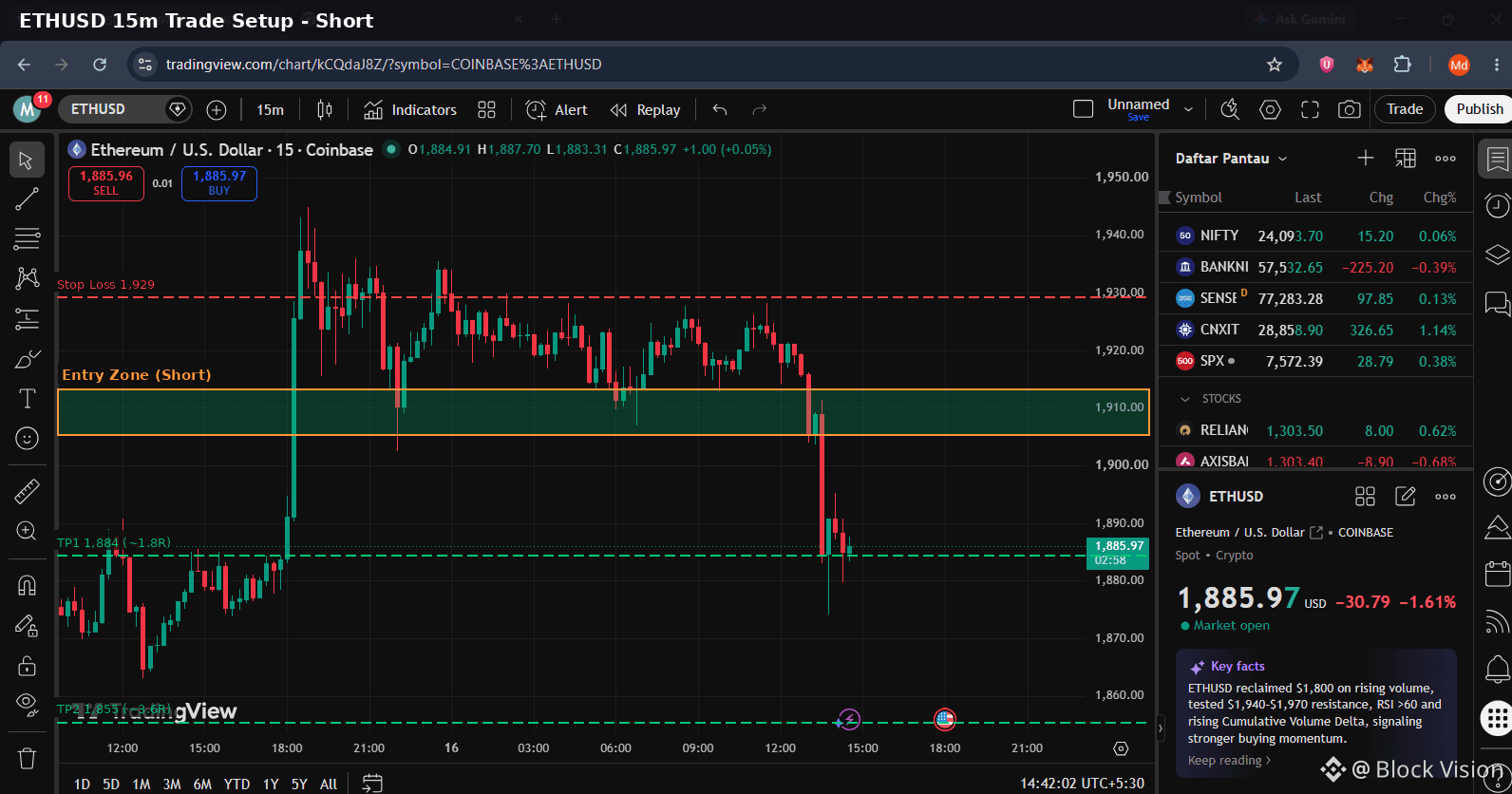
Task: Select the chart layout setup square
Action: click(x=1083, y=109)
